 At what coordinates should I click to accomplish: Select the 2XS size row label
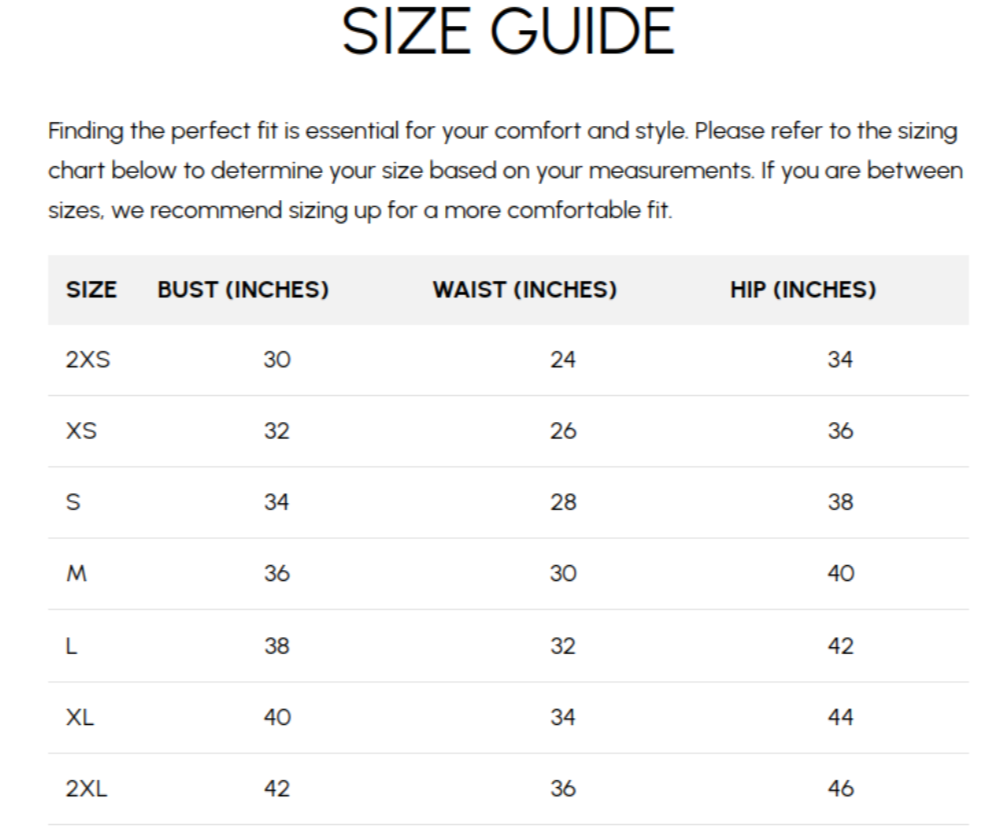point(88,359)
